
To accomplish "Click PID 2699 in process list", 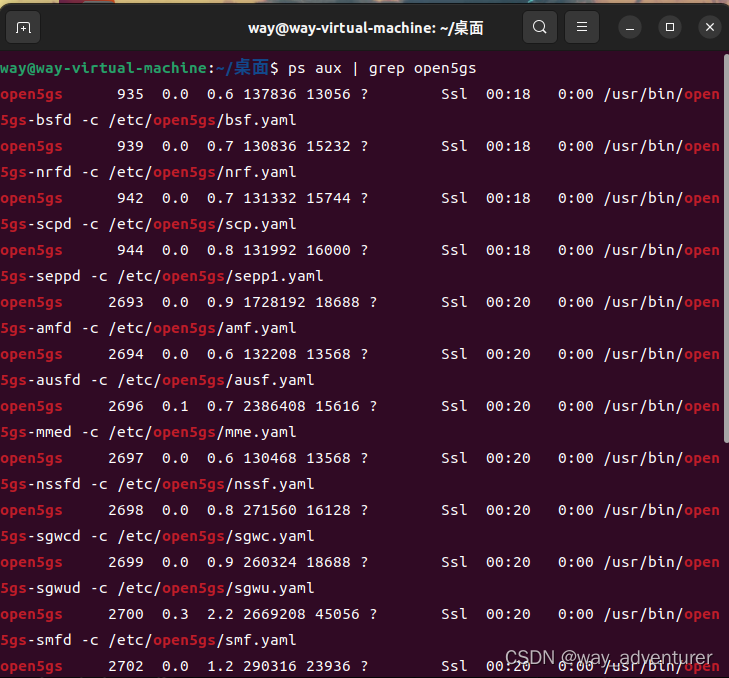I will [126, 563].
